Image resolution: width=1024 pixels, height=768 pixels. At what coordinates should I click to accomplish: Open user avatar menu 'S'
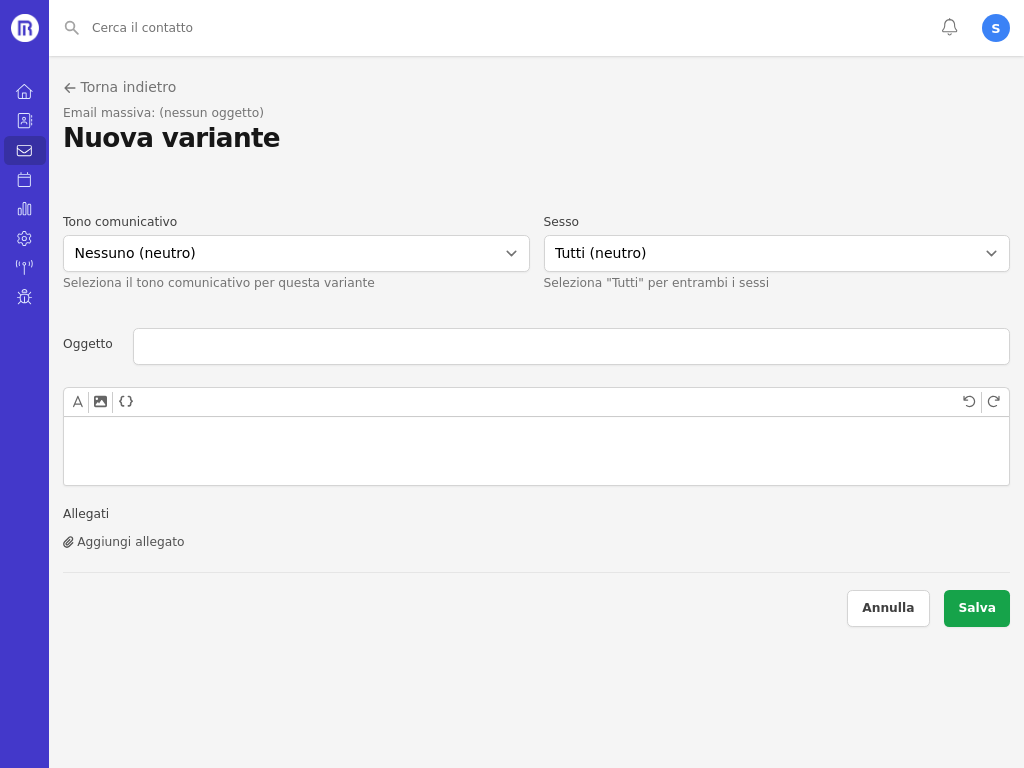[995, 28]
